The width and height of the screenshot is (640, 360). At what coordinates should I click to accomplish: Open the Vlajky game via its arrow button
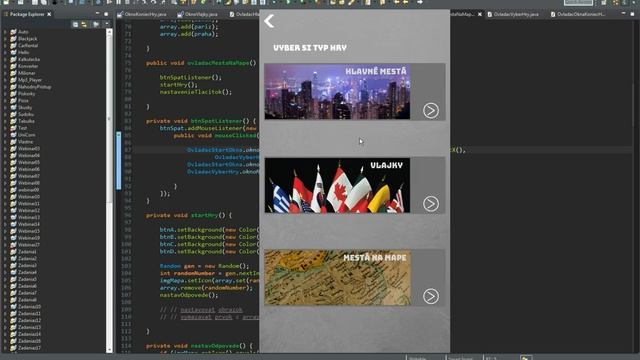pos(431,203)
